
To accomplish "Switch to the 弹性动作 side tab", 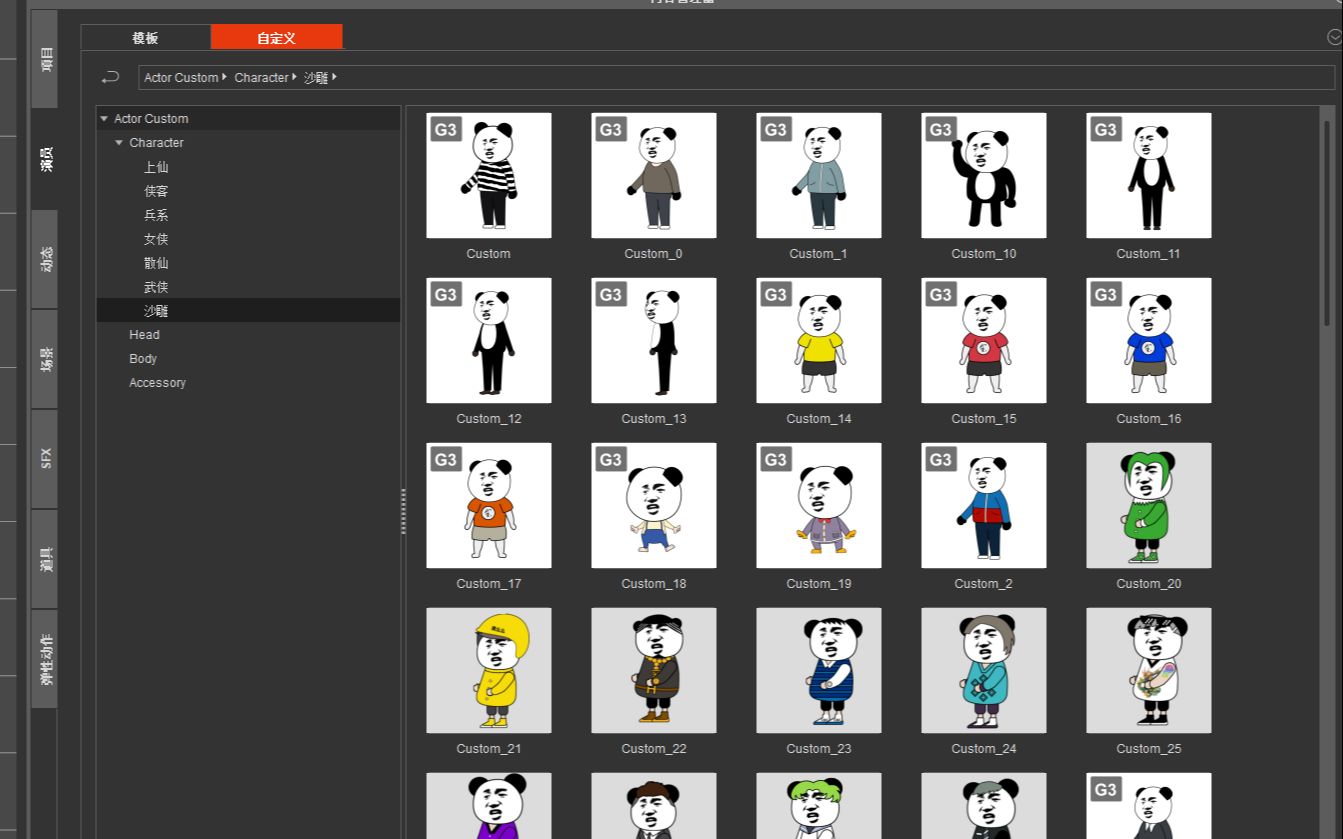I will point(45,659).
